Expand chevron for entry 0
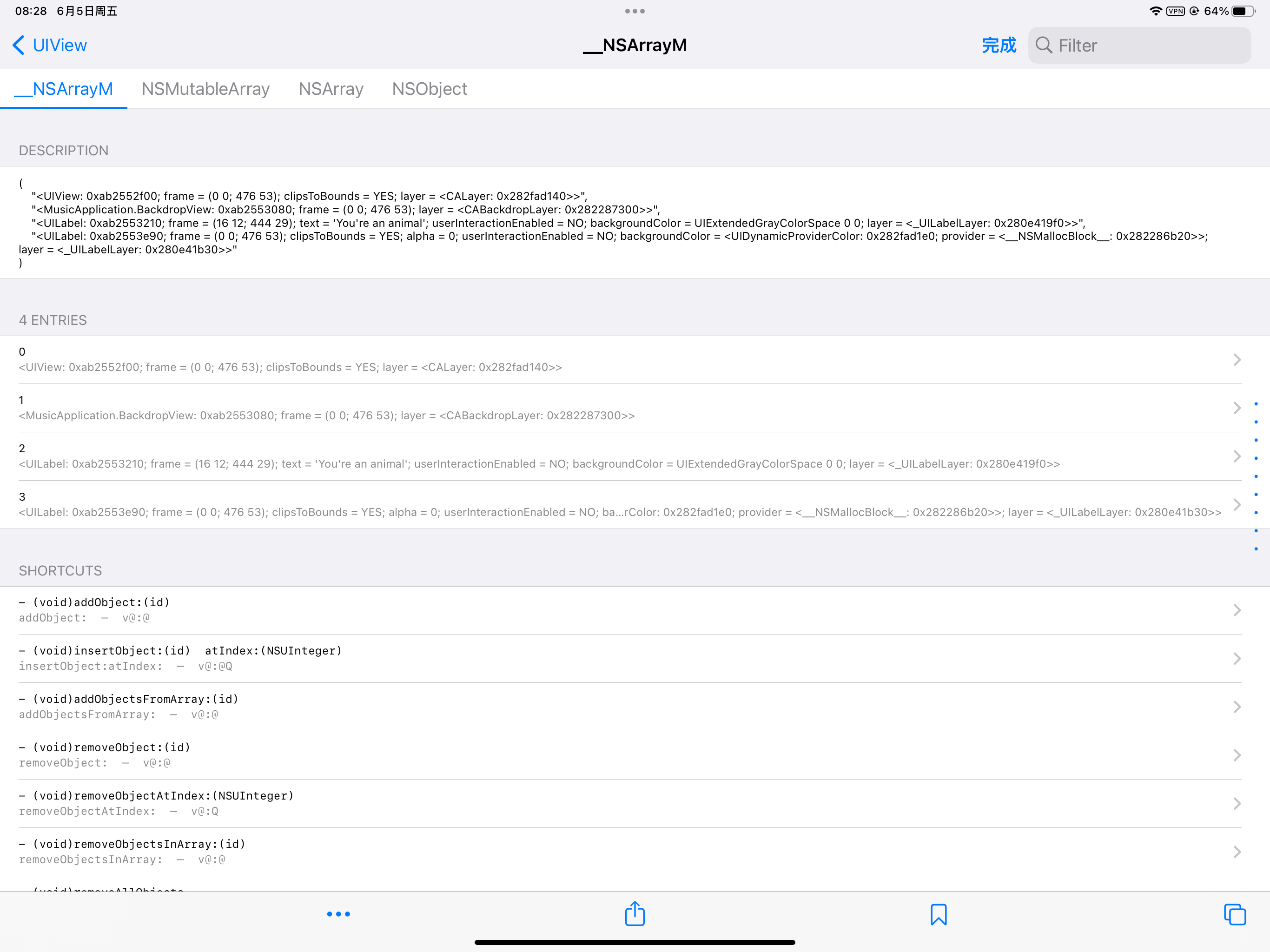The width and height of the screenshot is (1270, 952). pos(1237,359)
